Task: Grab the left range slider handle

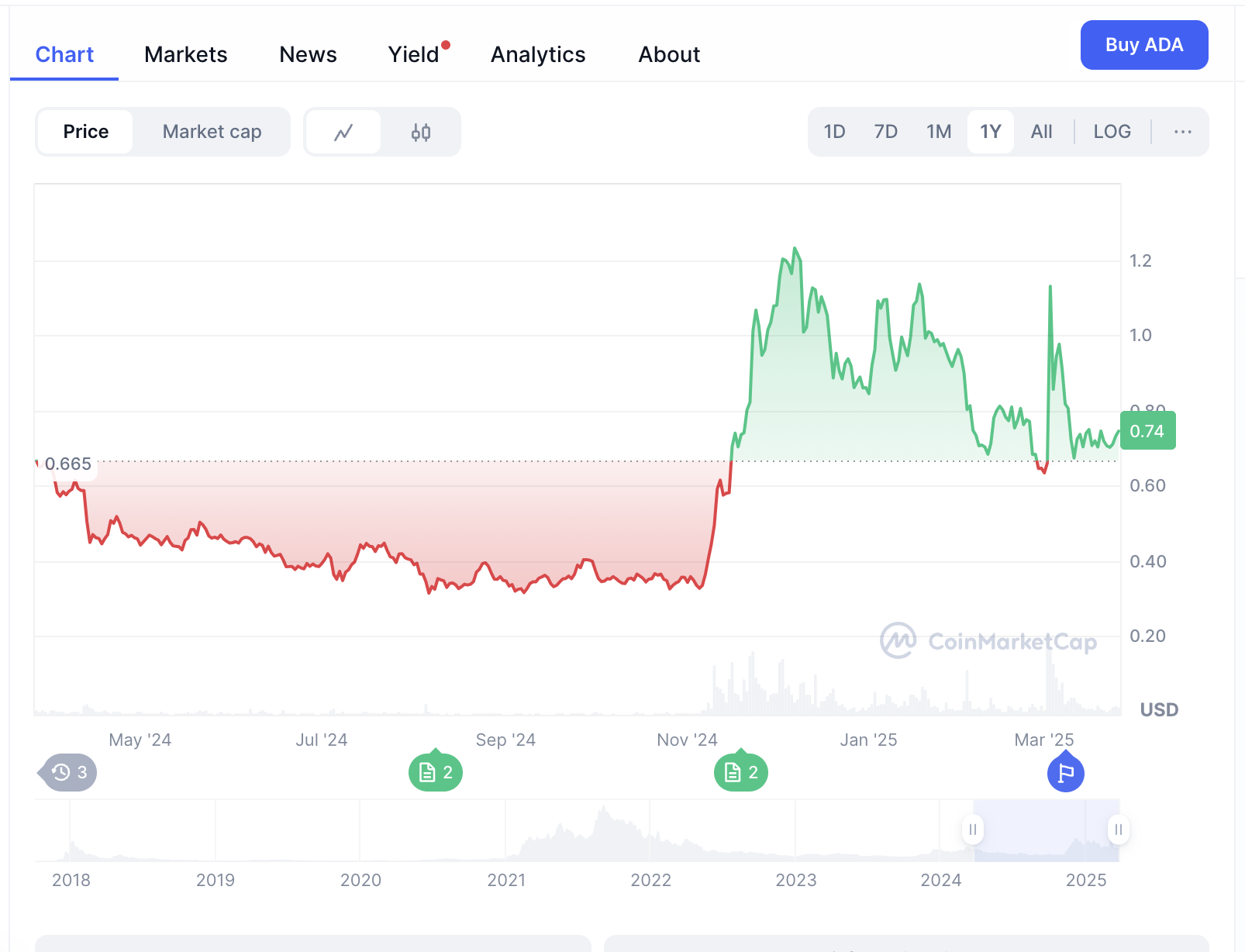Action: click(x=972, y=830)
